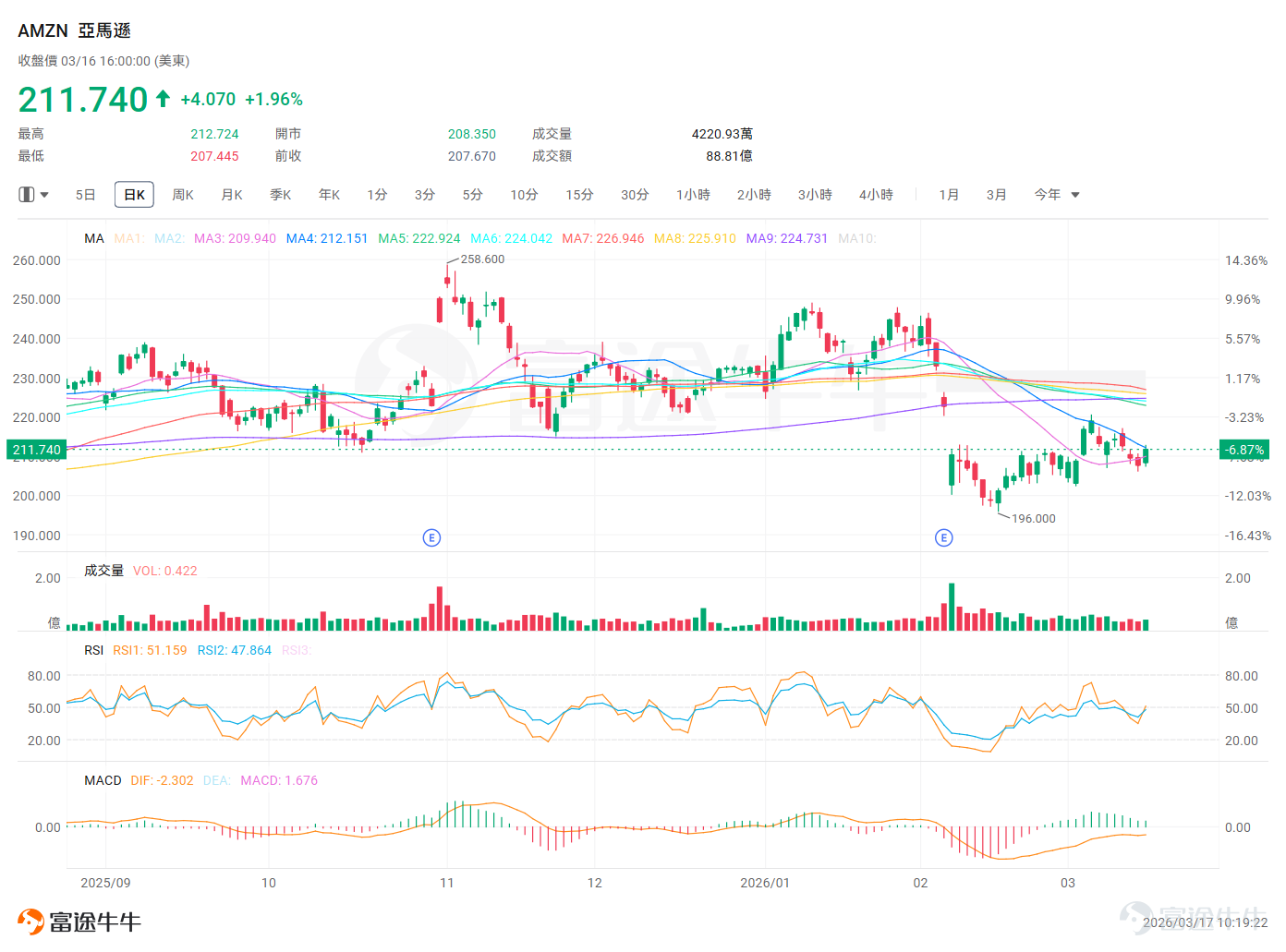Select the 1分 interval
Screen dimensions: 1286x952
[x=377, y=195]
